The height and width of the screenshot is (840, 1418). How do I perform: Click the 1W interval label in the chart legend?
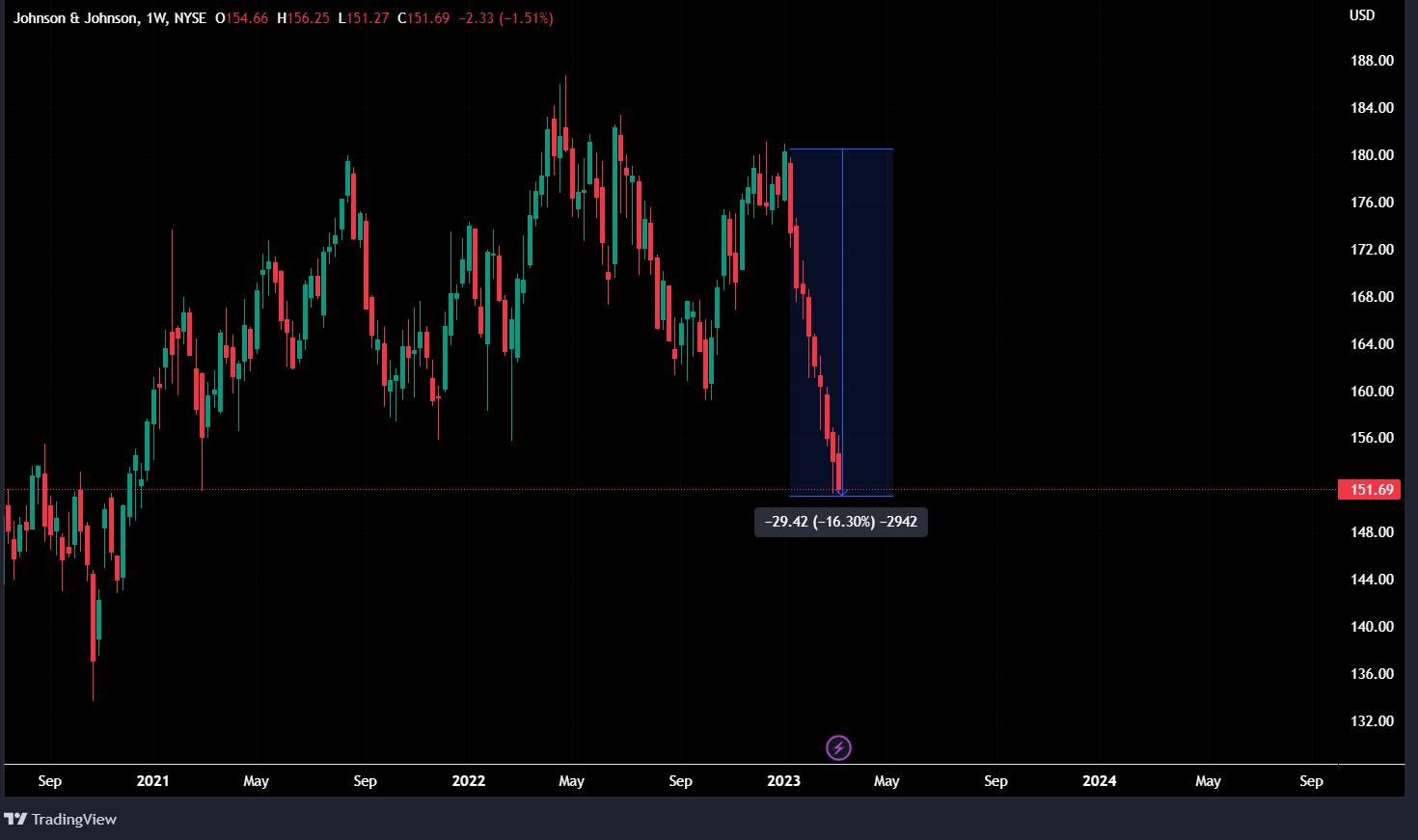(155, 18)
